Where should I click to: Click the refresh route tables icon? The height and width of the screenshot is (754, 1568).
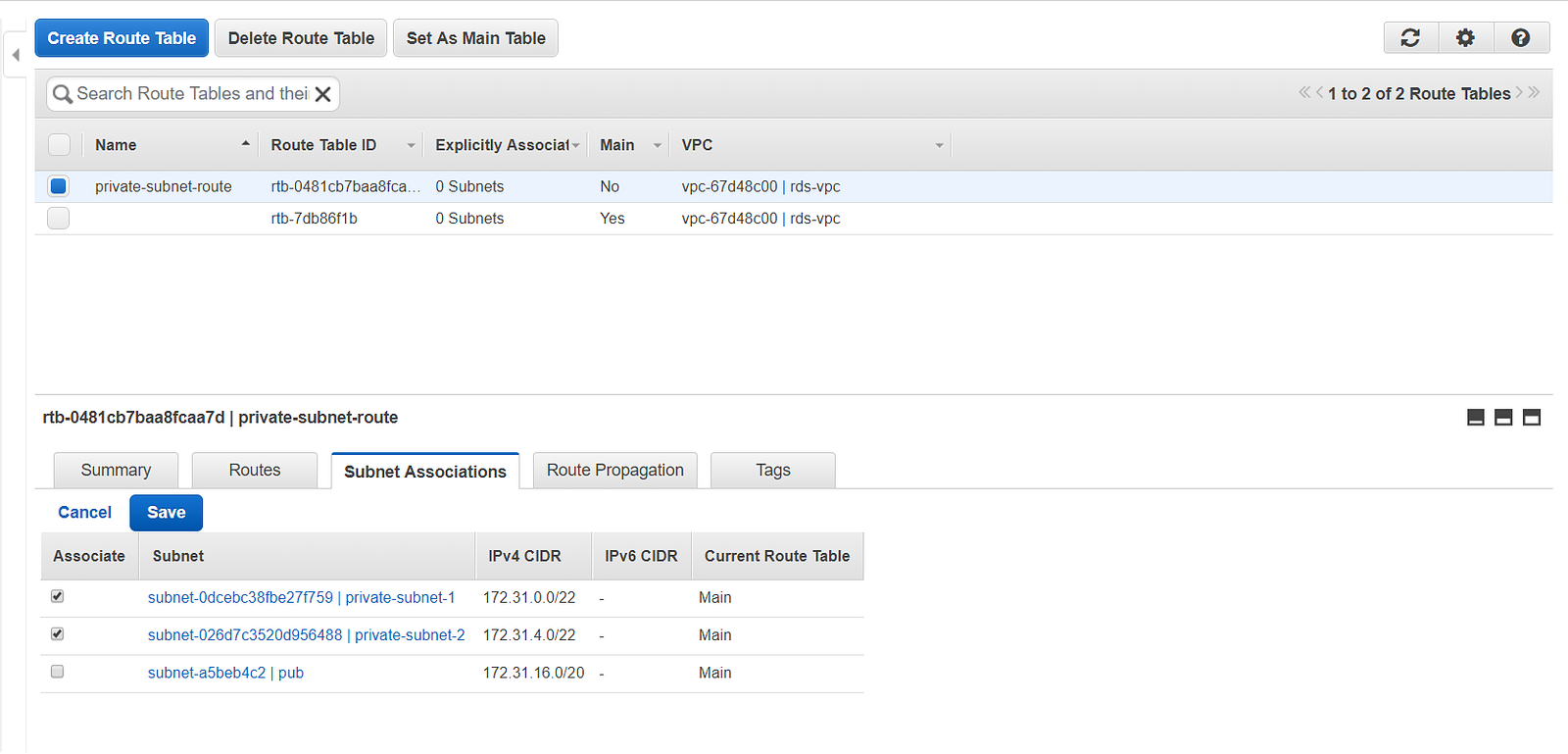[1410, 38]
